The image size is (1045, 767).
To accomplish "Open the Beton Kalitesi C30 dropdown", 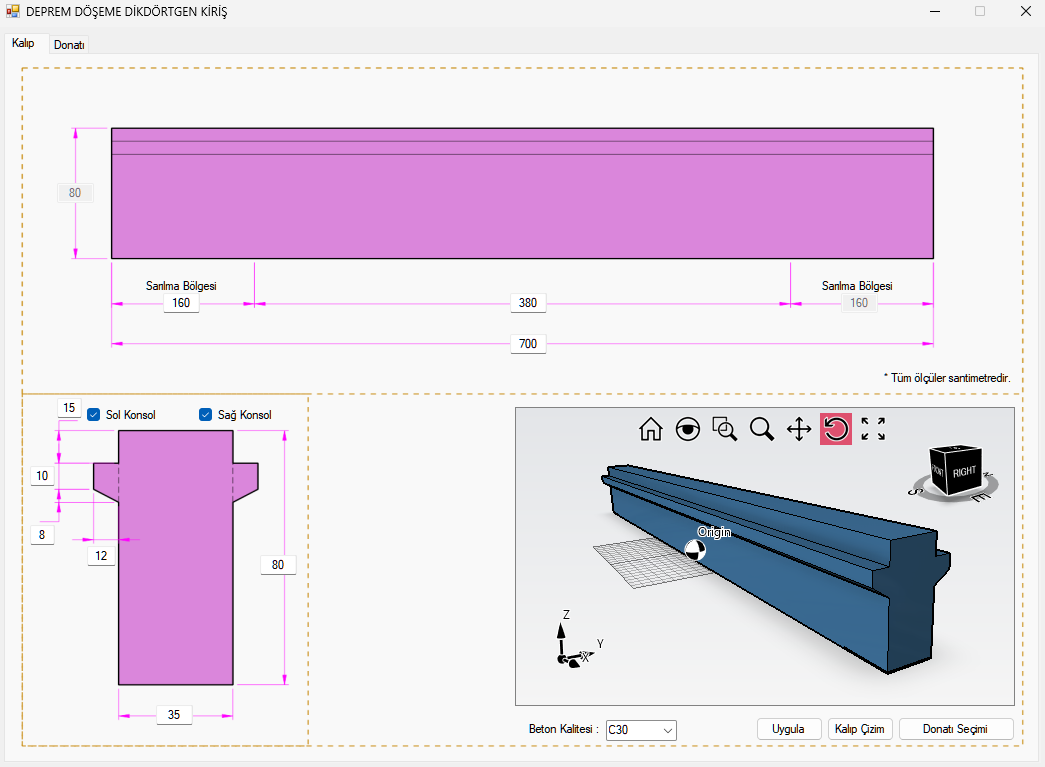I will click(641, 730).
